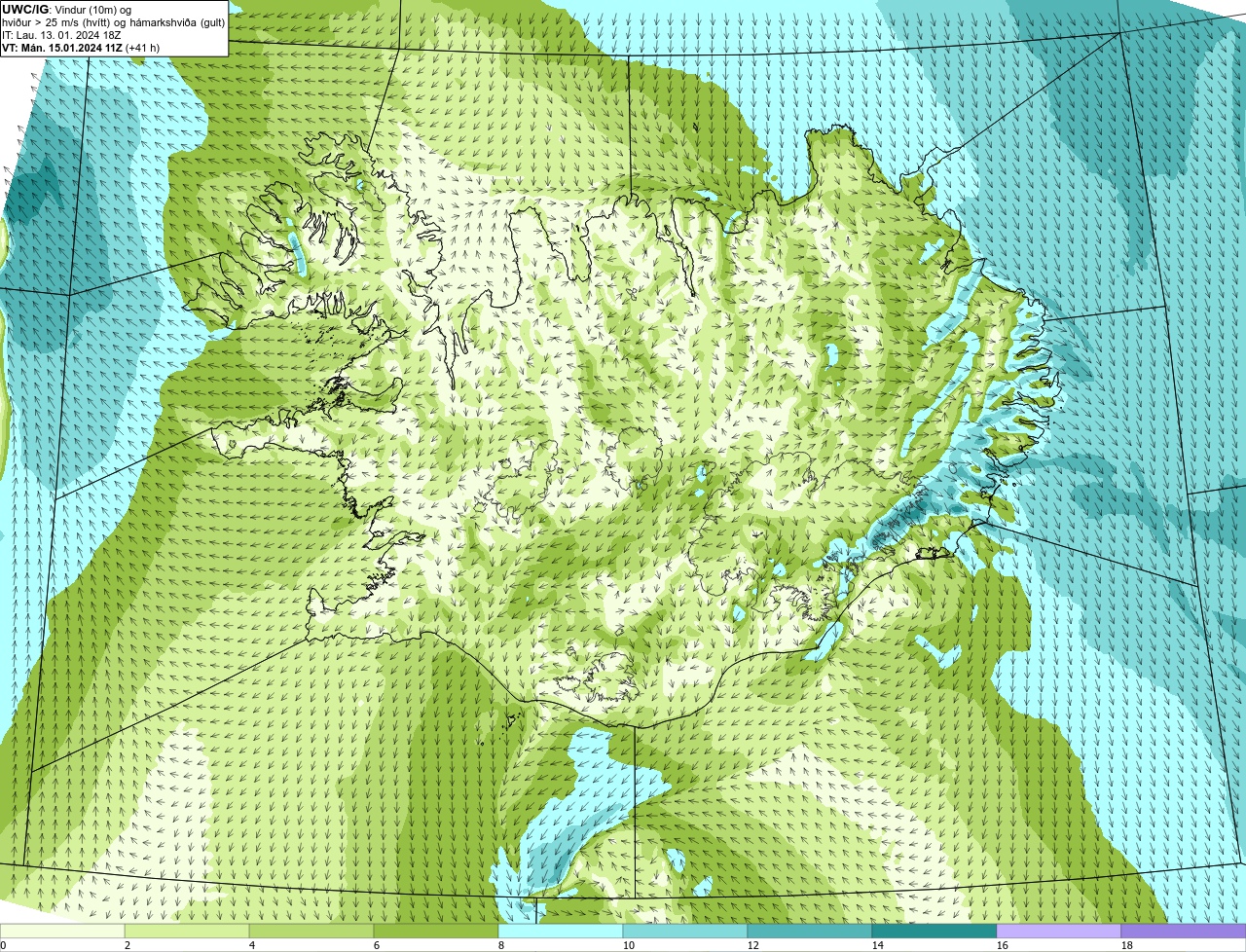Click the 10–12 m/s turquoise legend band
Screen dimensions: 1246x952
point(685,931)
